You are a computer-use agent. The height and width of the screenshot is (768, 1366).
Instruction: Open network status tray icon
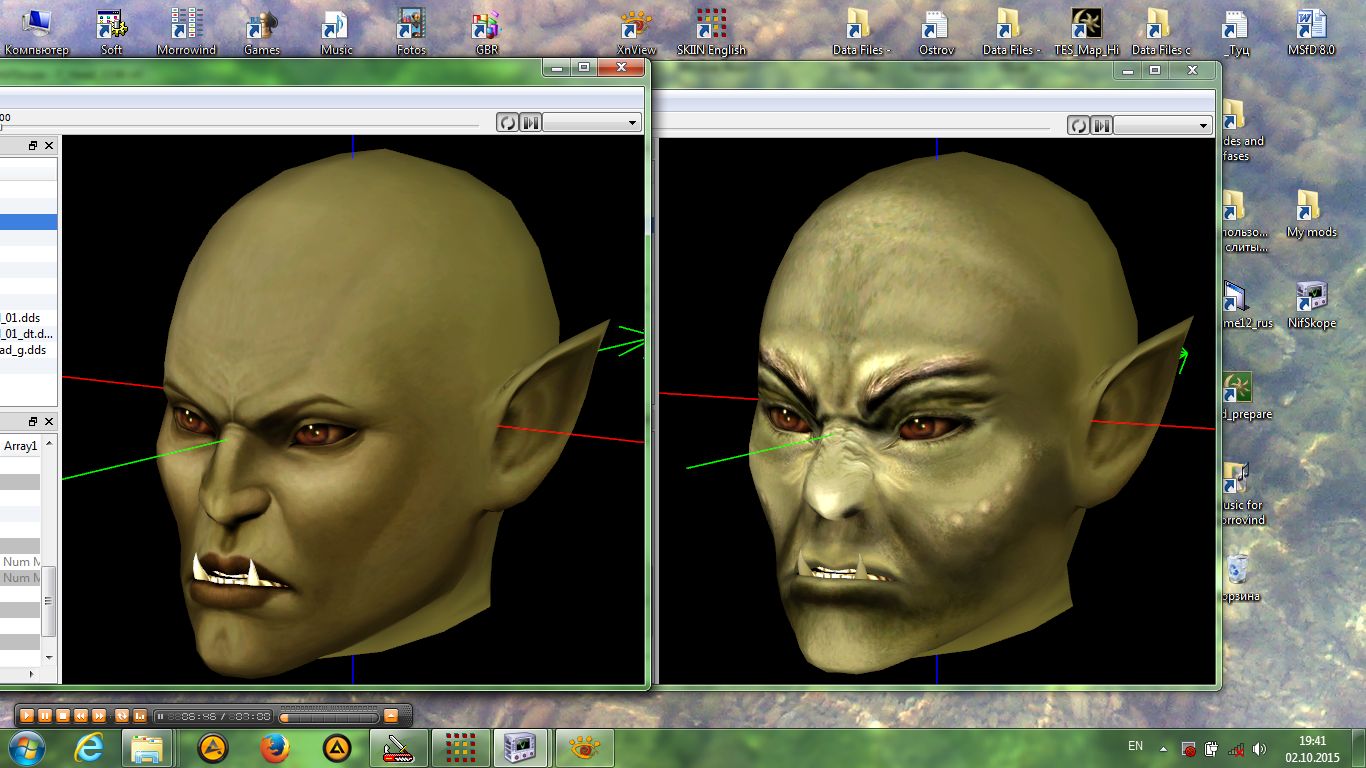(1236, 748)
